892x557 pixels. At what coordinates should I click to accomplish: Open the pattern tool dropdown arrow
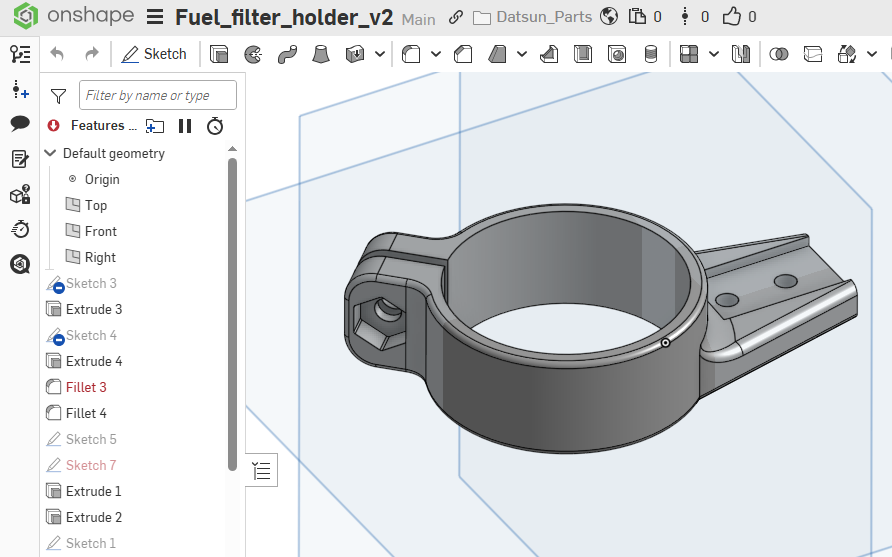coord(714,55)
